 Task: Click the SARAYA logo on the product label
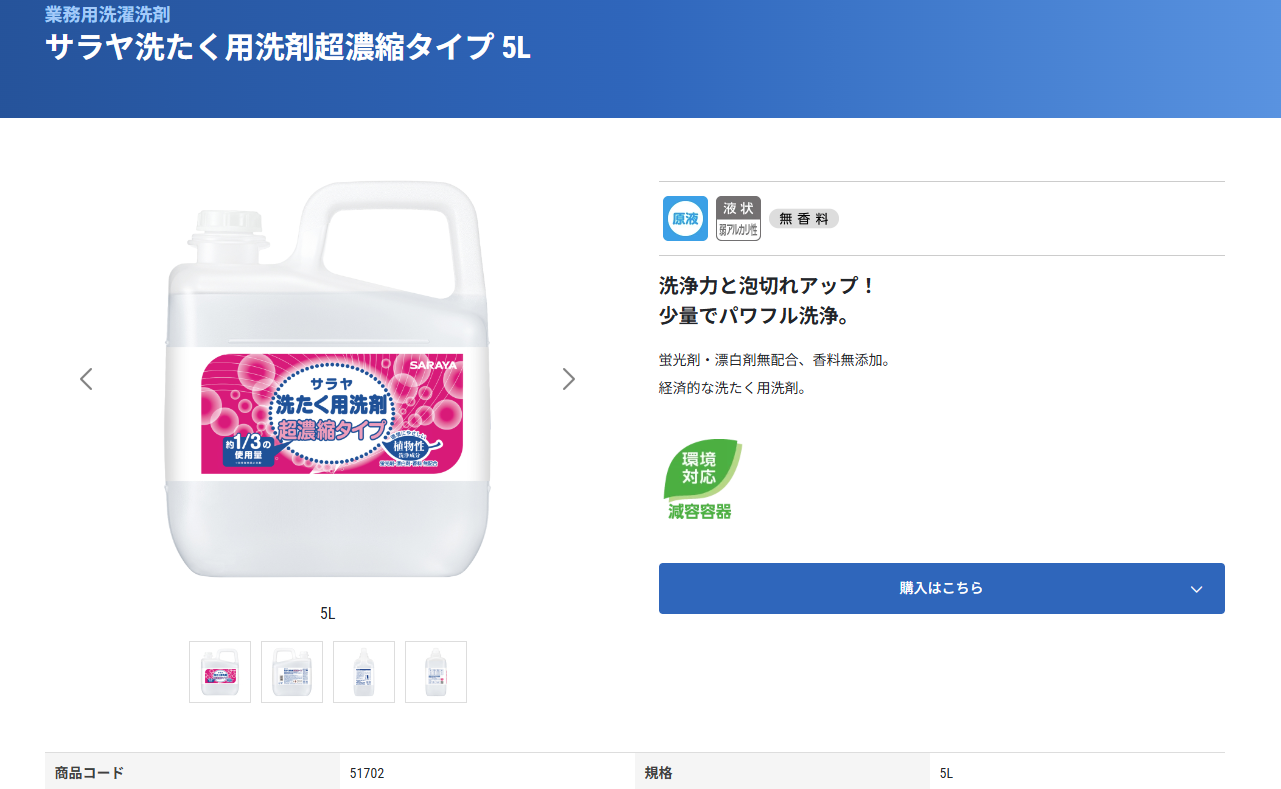[x=432, y=366]
